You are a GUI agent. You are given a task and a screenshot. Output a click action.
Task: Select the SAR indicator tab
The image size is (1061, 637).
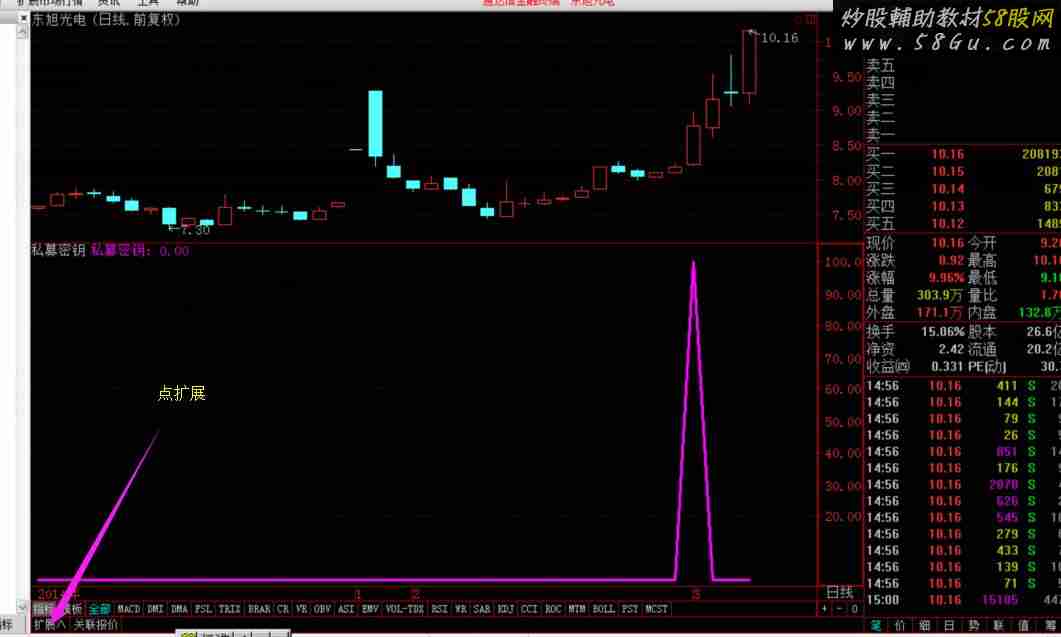[x=482, y=609]
